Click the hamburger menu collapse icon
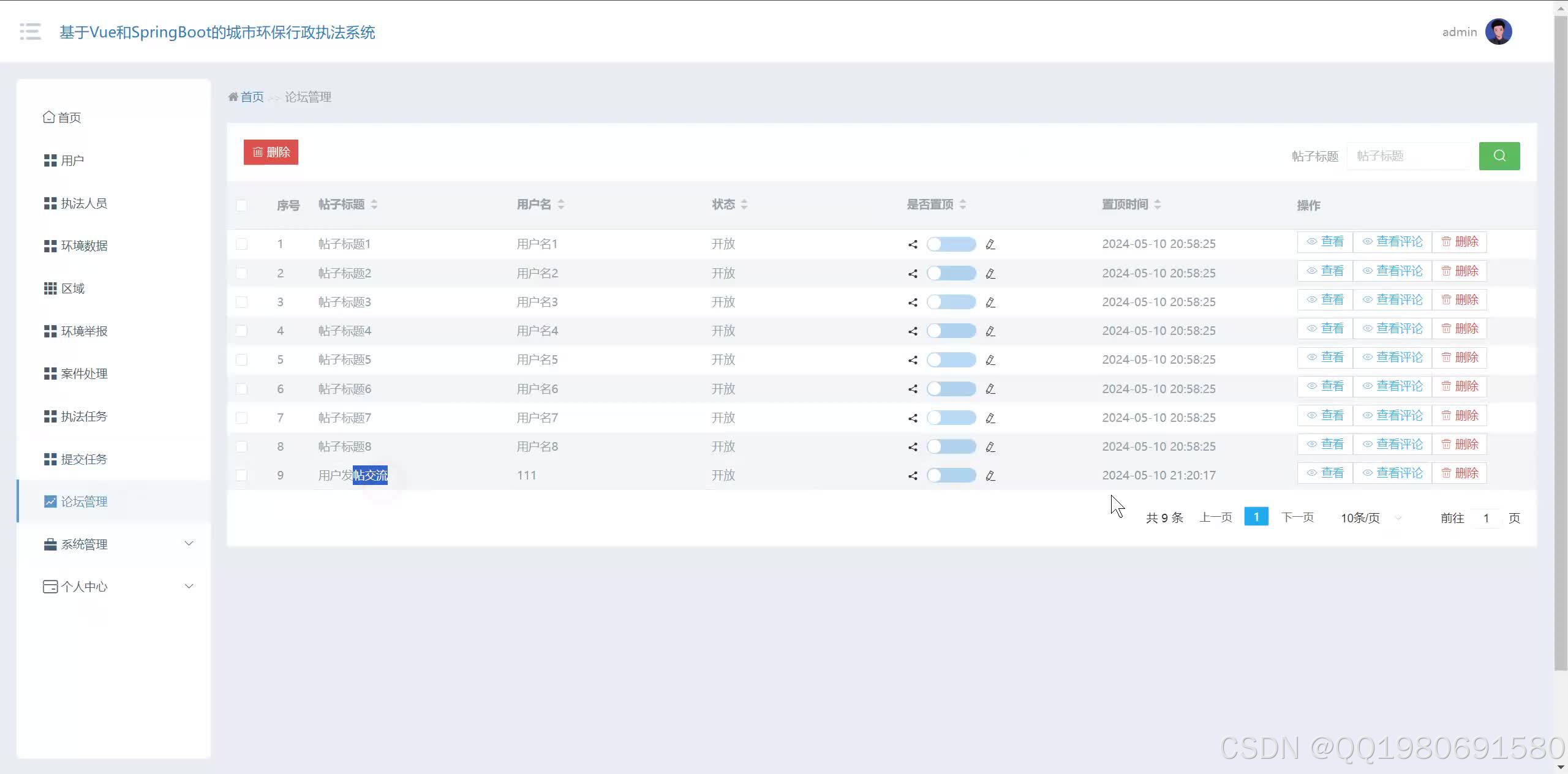This screenshot has width=1568, height=774. [x=30, y=31]
